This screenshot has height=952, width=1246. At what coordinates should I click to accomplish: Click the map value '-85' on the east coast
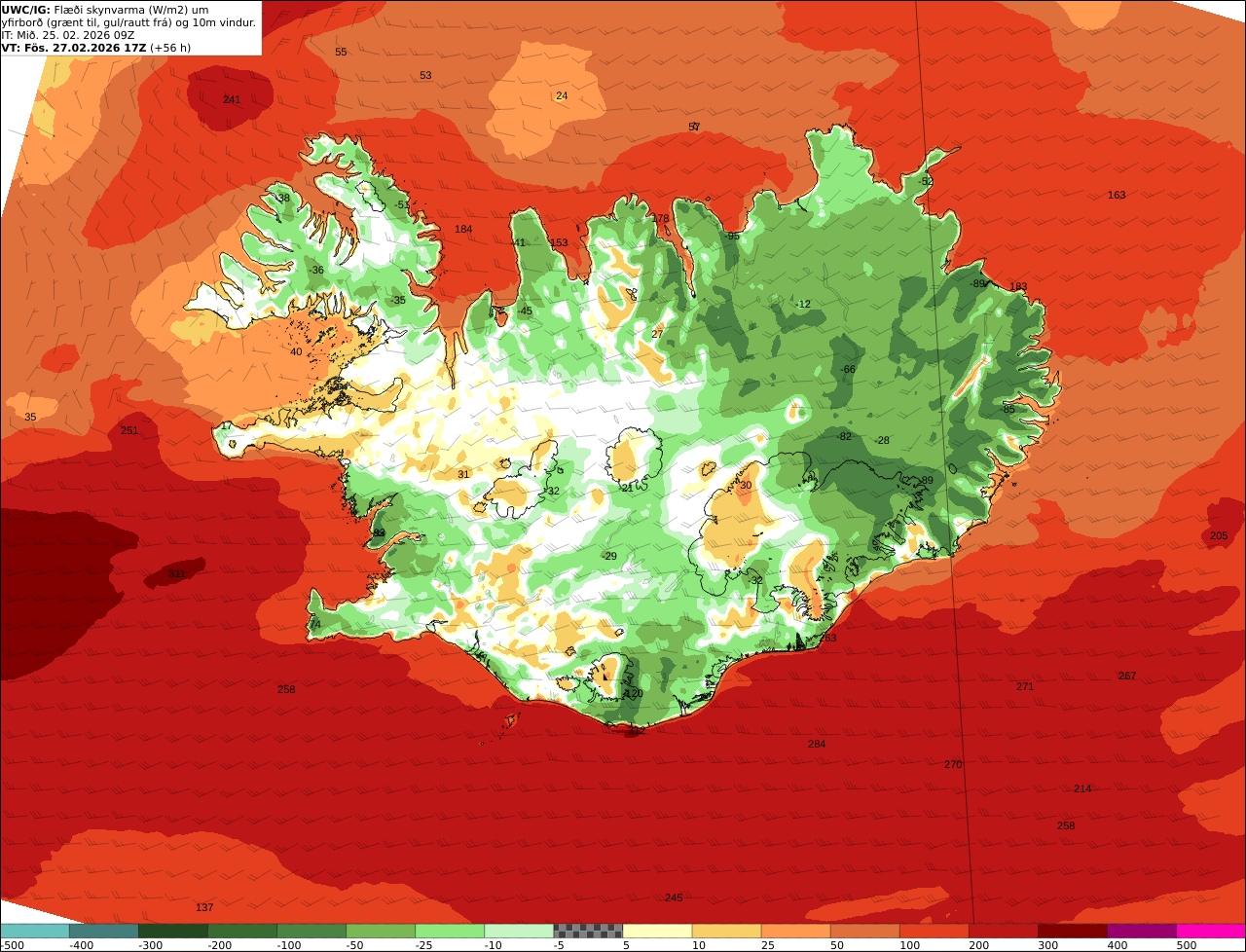coord(1008,409)
